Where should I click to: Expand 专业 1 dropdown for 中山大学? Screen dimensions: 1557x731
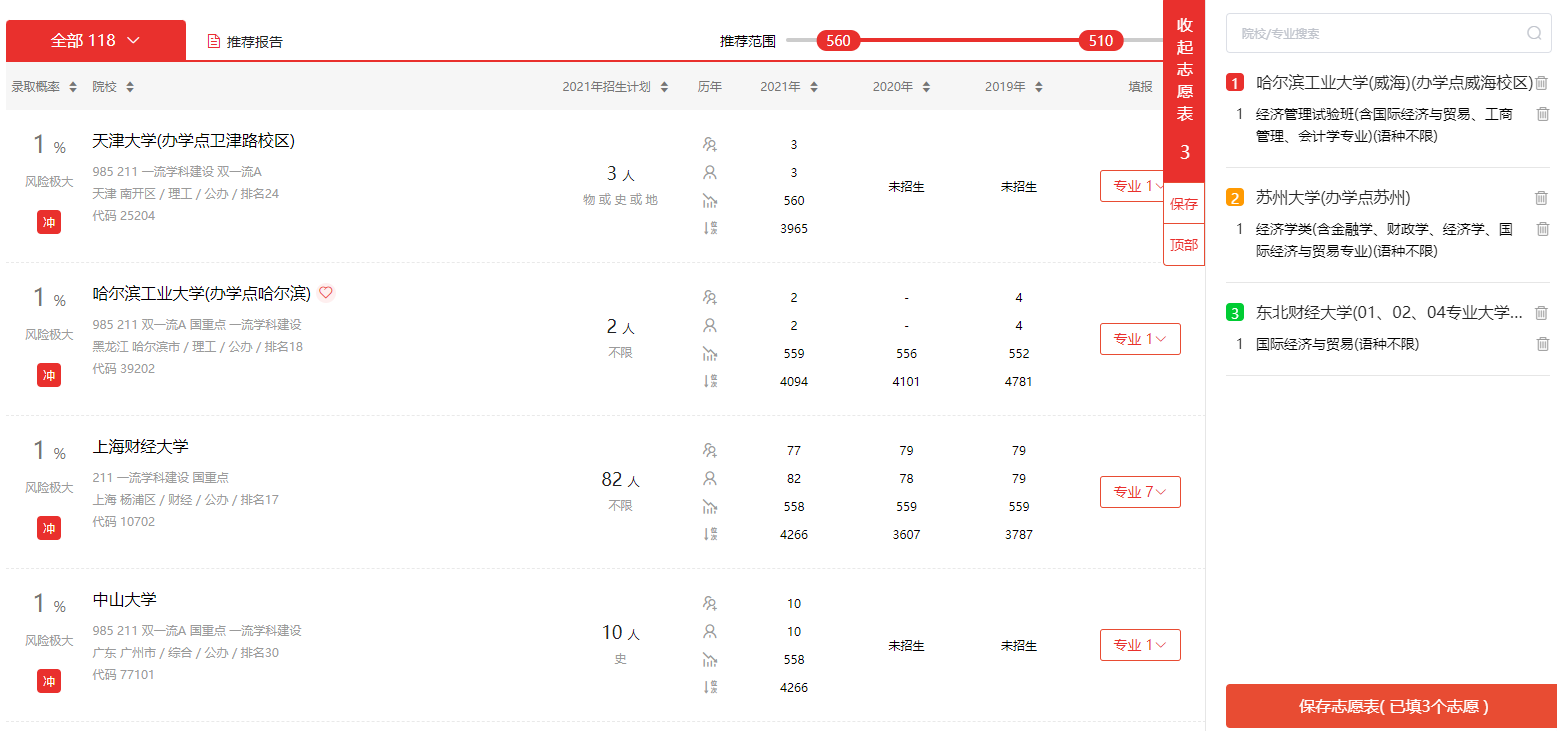[x=1140, y=645]
